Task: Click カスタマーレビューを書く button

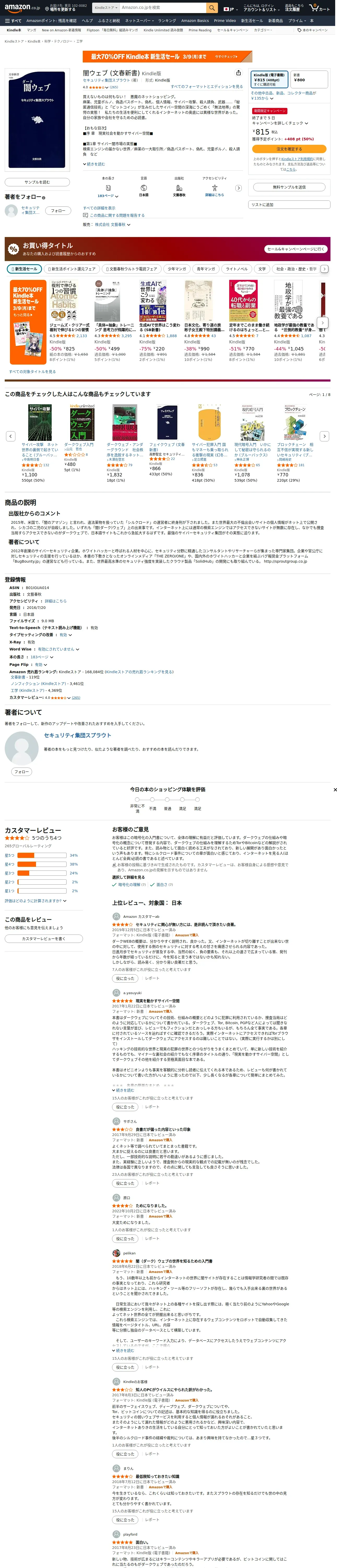Action: [x=44, y=939]
